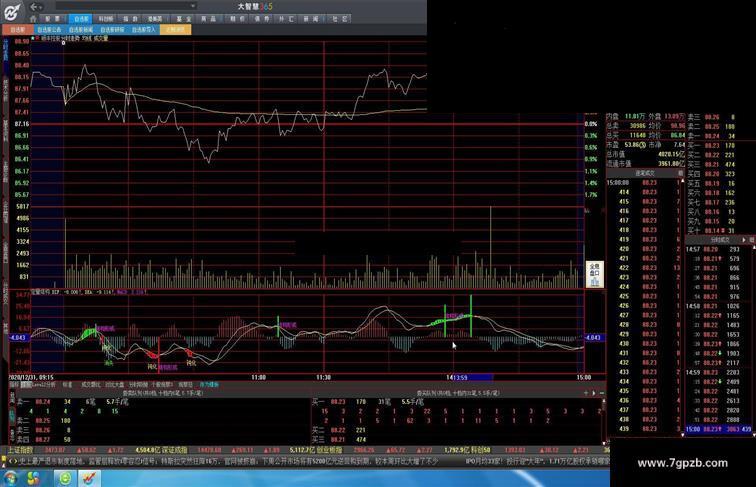
Task: Click the arrow in 分时成交 header
Action: (x=743, y=239)
